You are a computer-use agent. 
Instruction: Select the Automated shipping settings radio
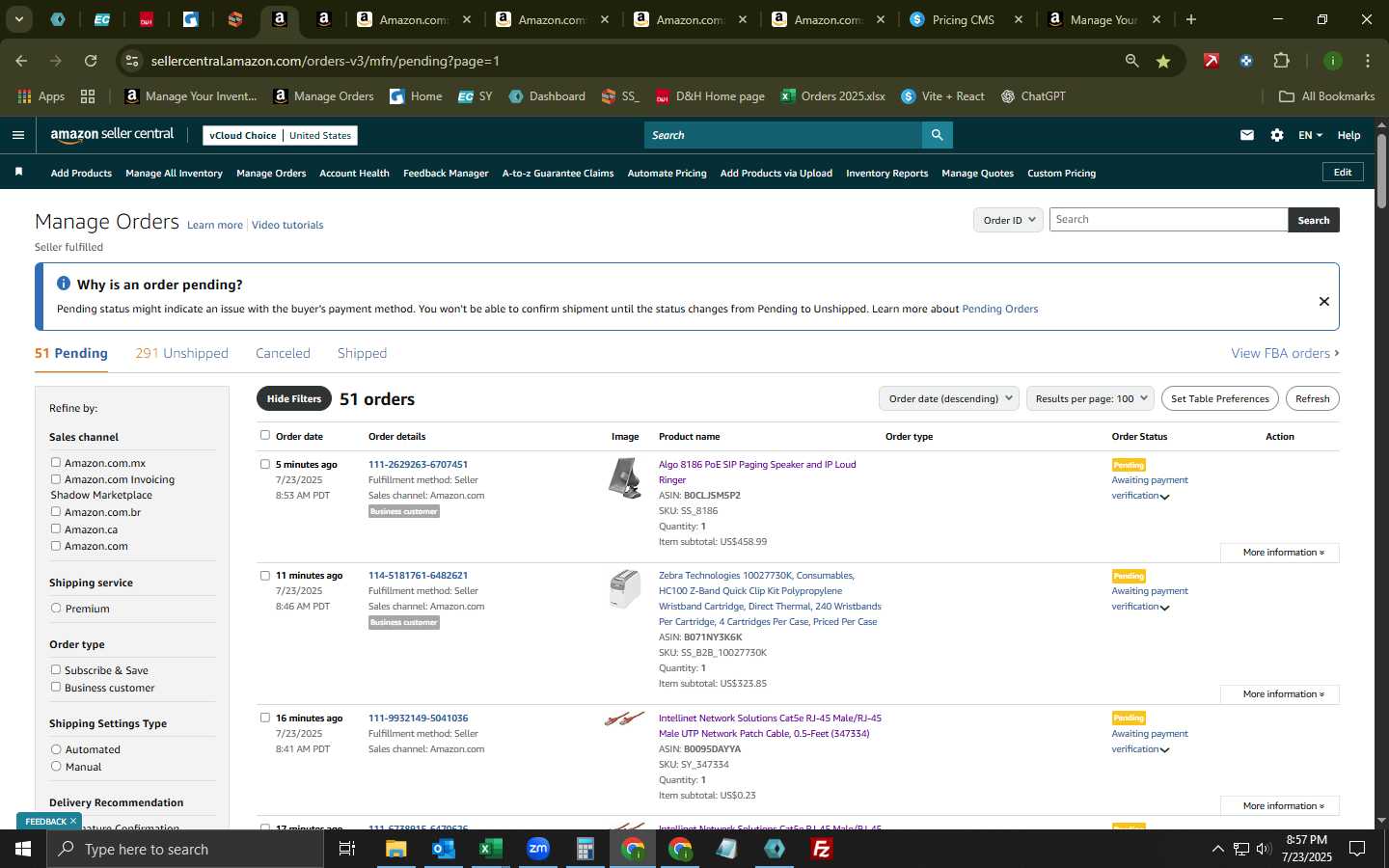(56, 749)
